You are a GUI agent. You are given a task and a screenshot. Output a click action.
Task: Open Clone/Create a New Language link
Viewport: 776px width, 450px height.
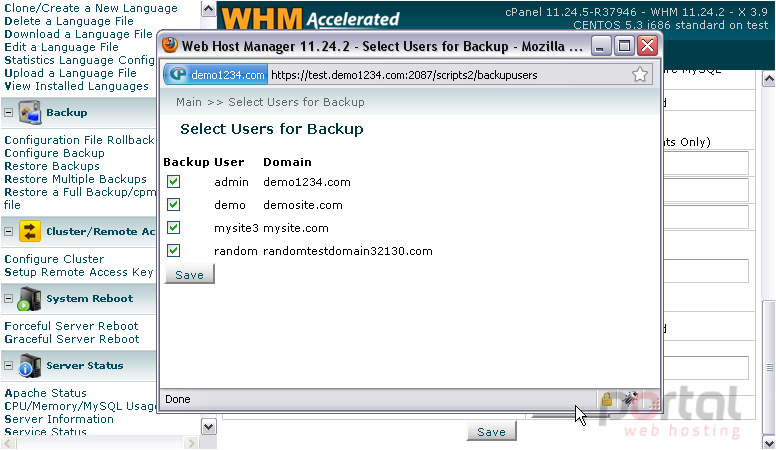pyautogui.click(x=91, y=8)
